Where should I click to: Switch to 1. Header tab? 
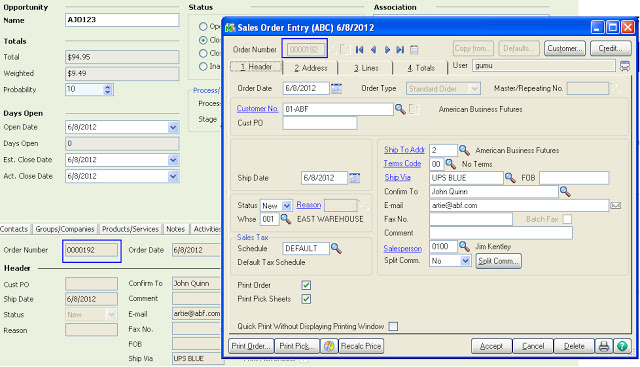(x=256, y=67)
